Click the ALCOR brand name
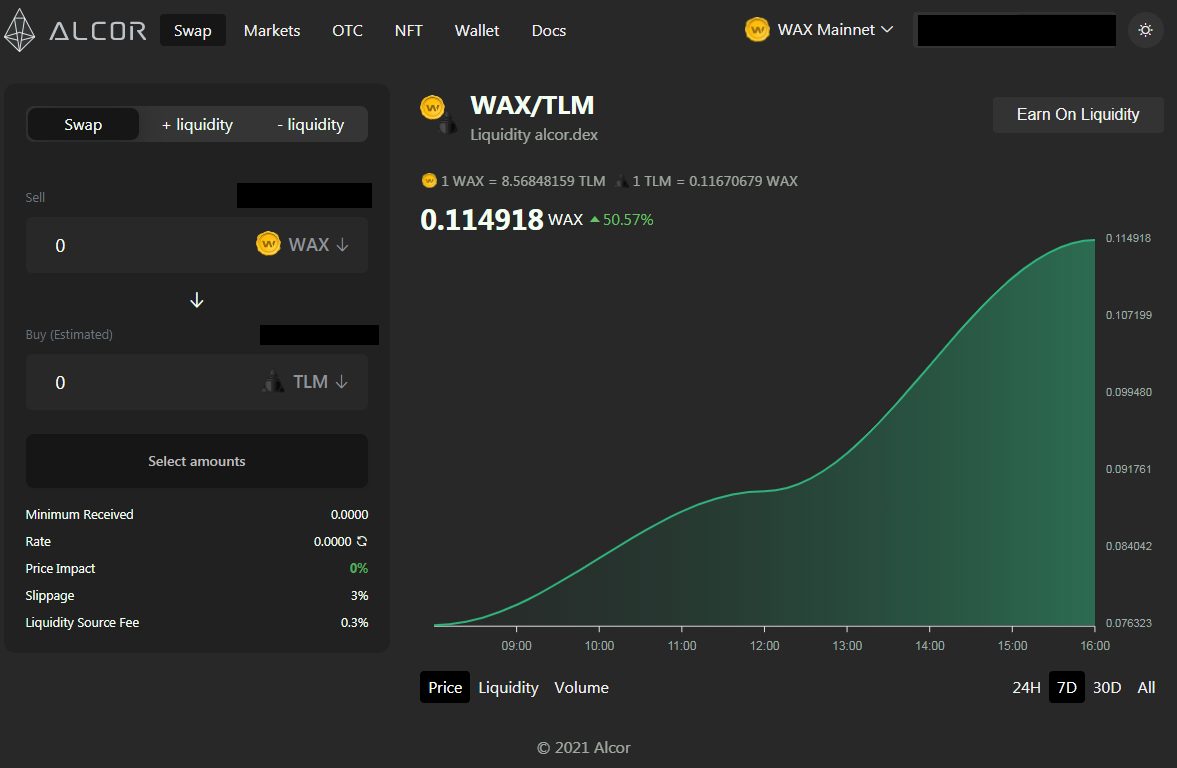The height and width of the screenshot is (768, 1177). [98, 31]
